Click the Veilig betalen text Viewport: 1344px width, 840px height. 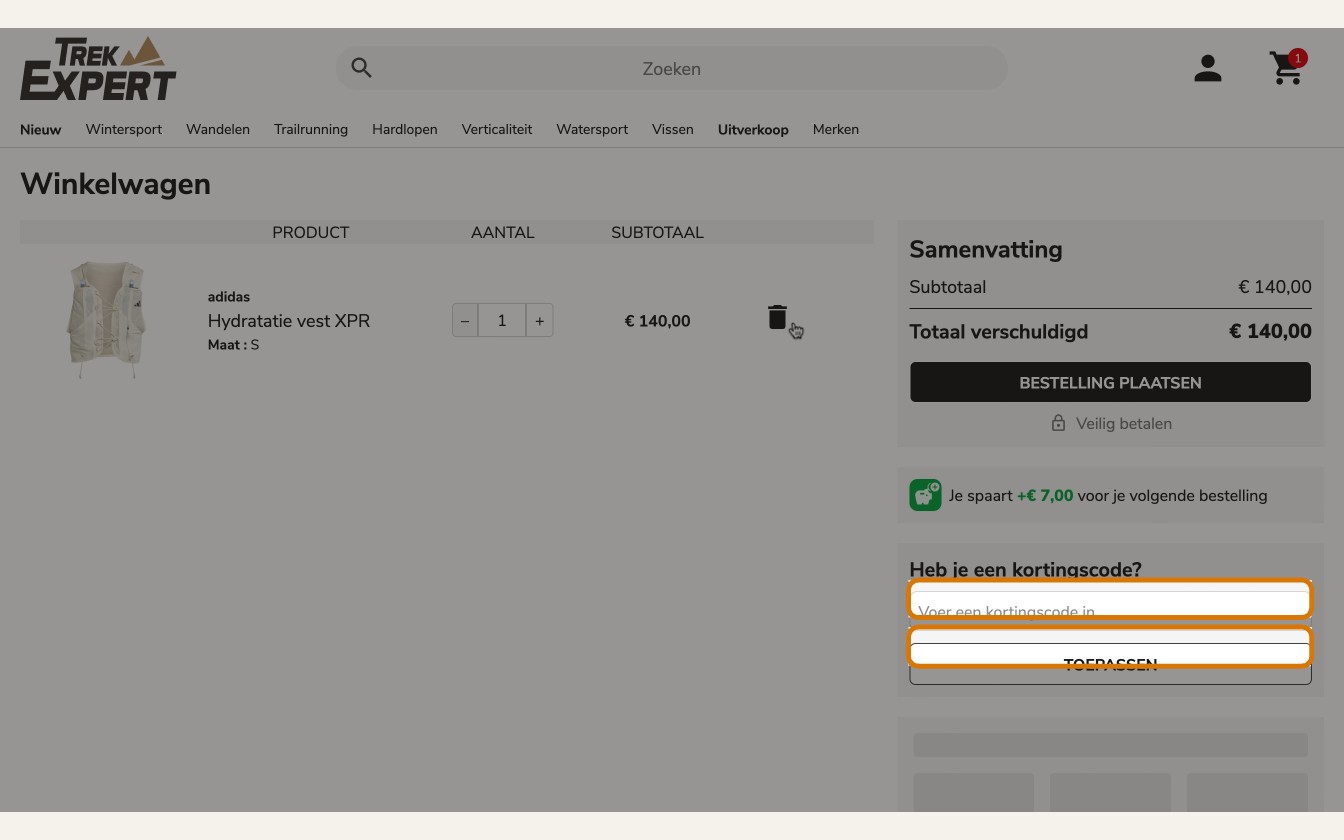pos(1124,423)
